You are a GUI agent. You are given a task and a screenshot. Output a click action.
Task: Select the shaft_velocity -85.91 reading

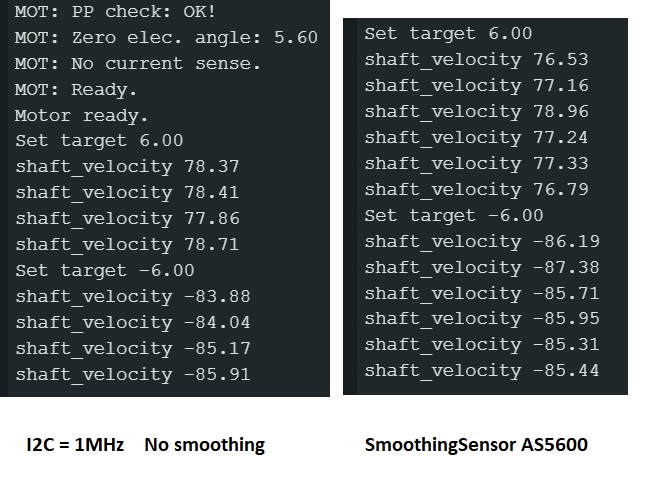tap(133, 375)
